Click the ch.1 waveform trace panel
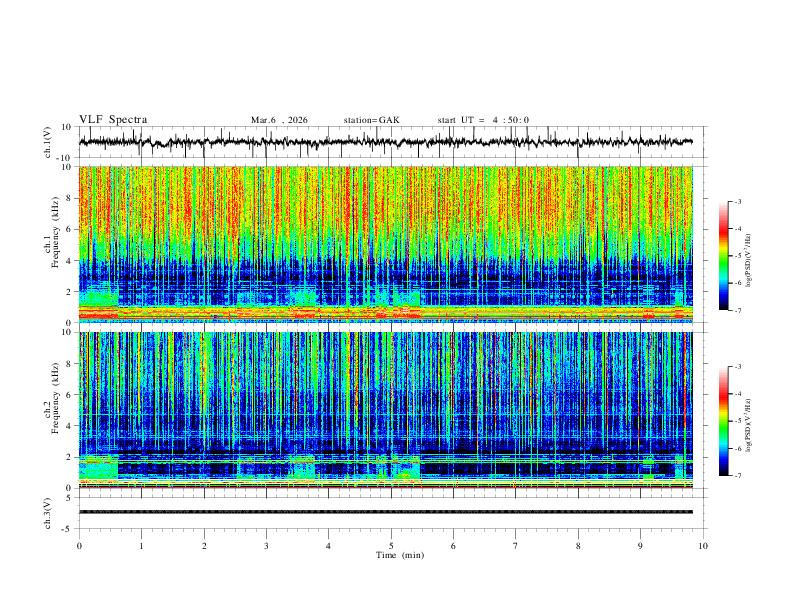 [x=393, y=142]
